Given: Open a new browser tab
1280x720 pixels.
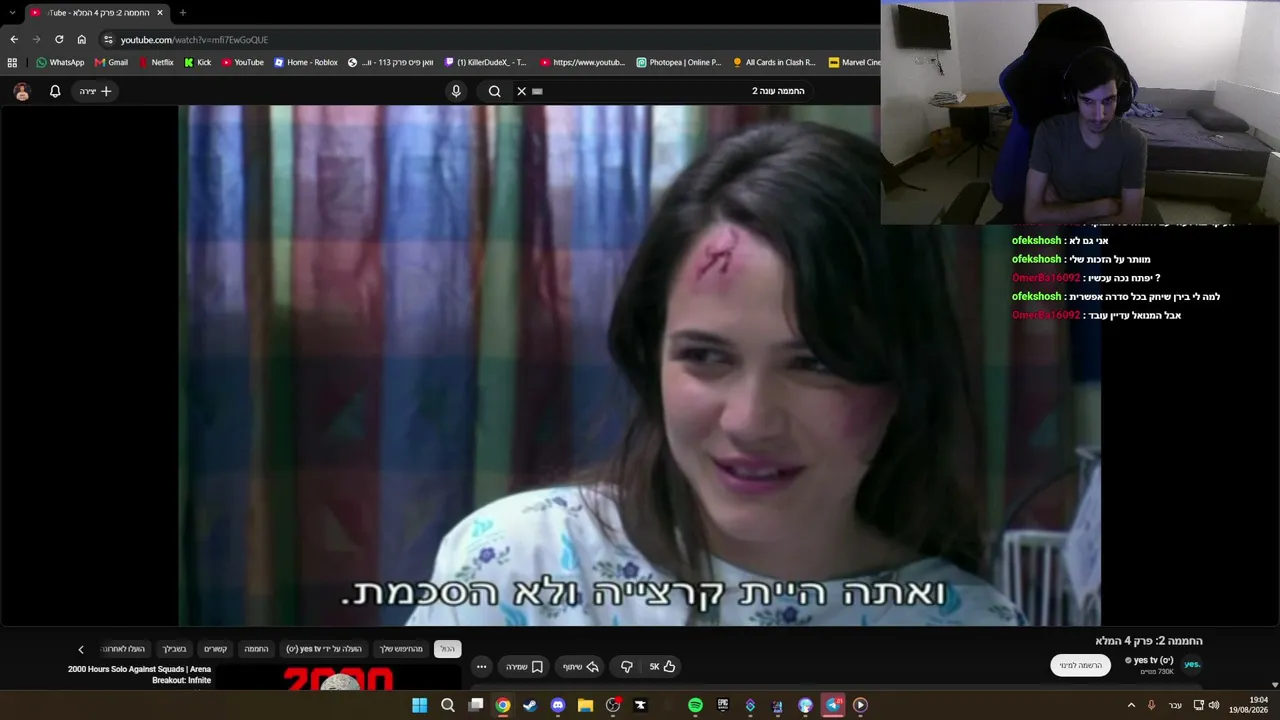Looking at the screenshot, I should tap(182, 13).
